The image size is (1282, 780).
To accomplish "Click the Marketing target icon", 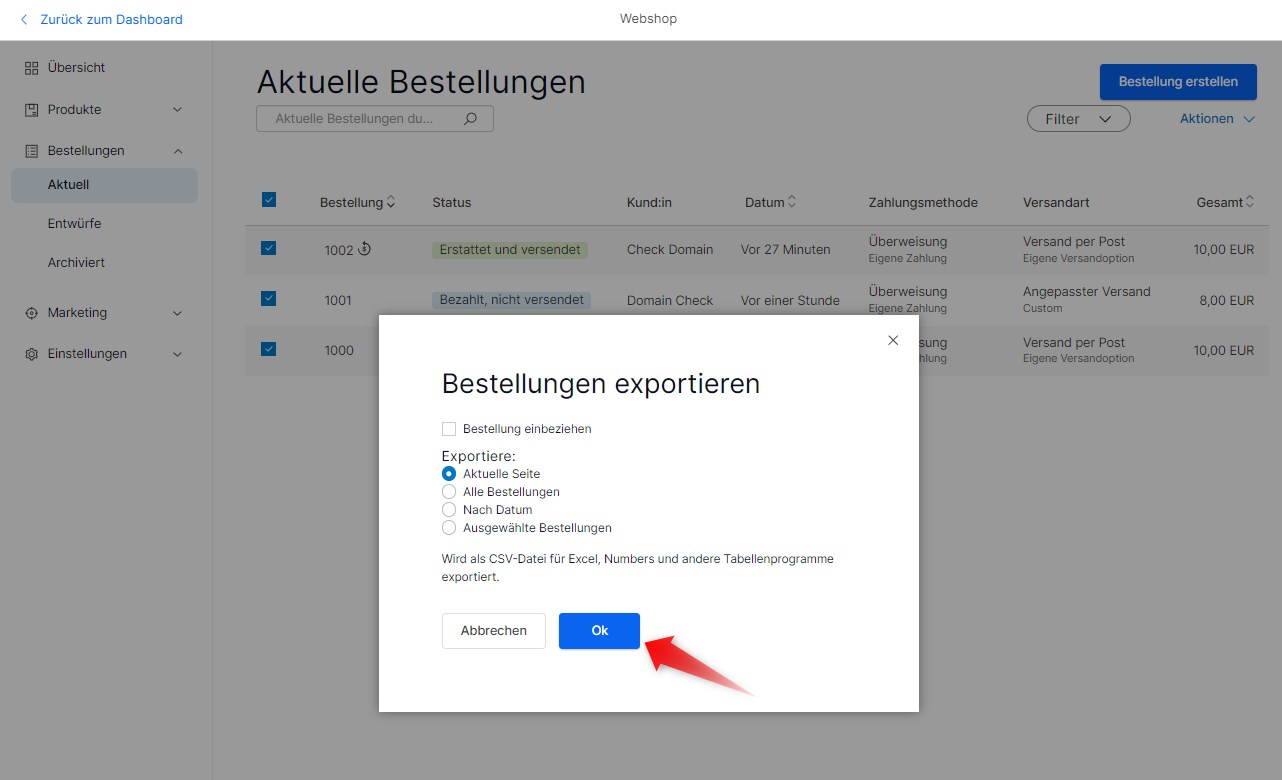I will pos(31,313).
